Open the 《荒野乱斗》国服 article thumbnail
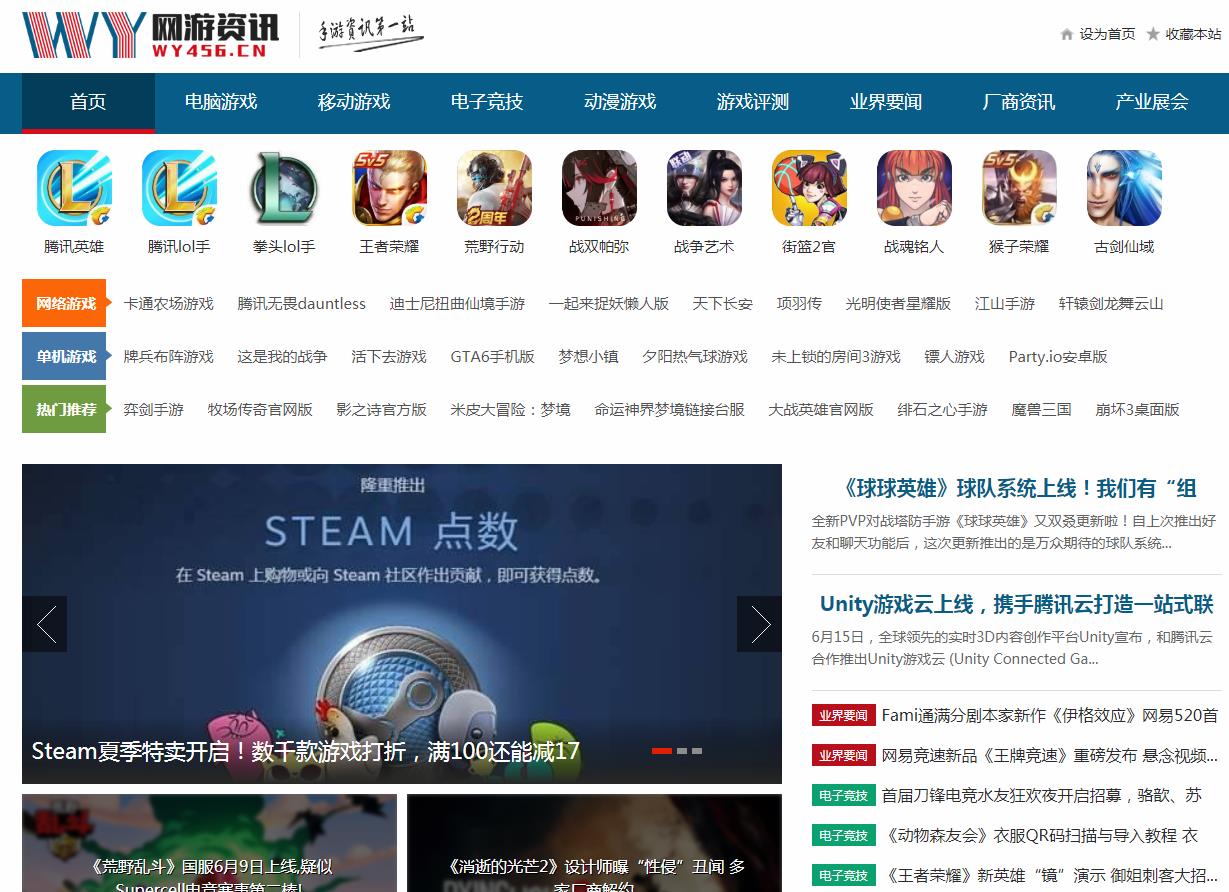Viewport: 1229px width, 892px height. [x=209, y=843]
